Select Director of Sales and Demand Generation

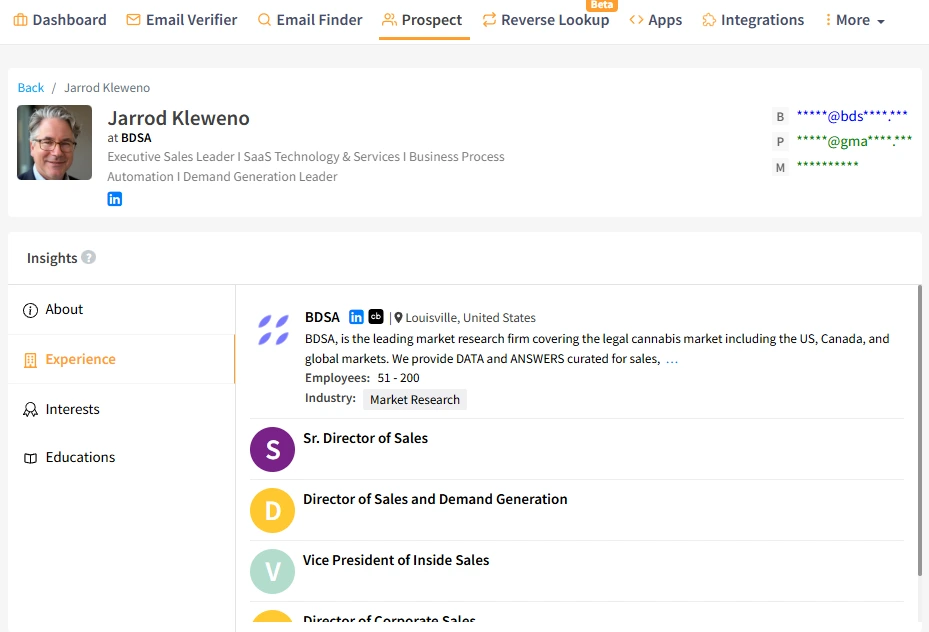(x=435, y=499)
